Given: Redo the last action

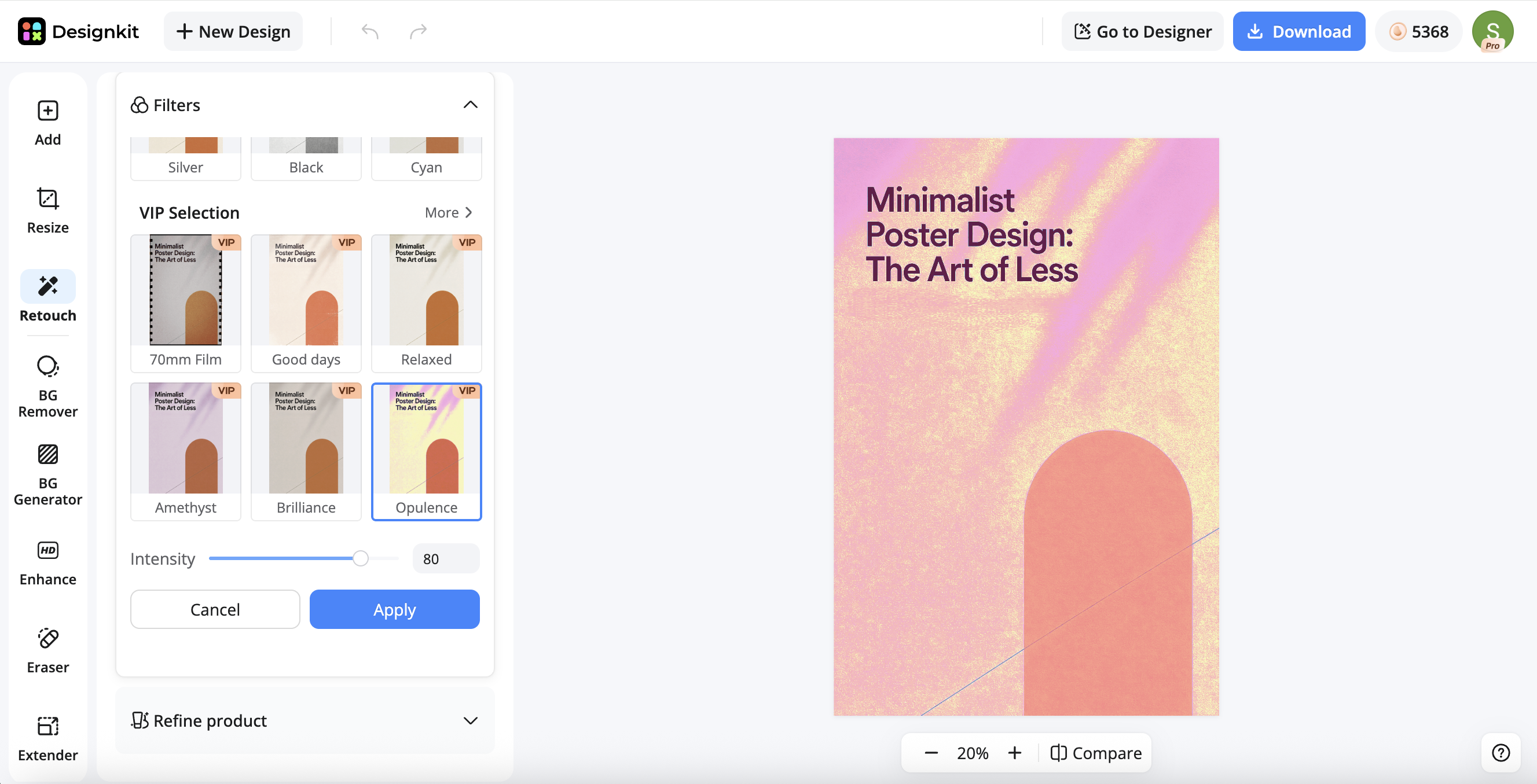Looking at the screenshot, I should click(418, 32).
